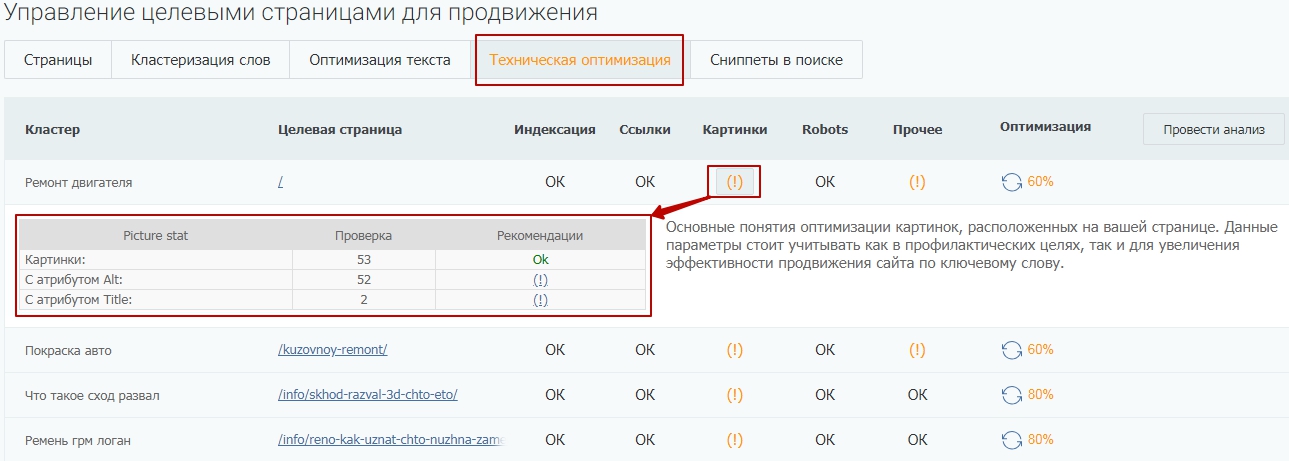
Task: Expand Картинки warning for Ремень грм логан
Action: point(735,440)
